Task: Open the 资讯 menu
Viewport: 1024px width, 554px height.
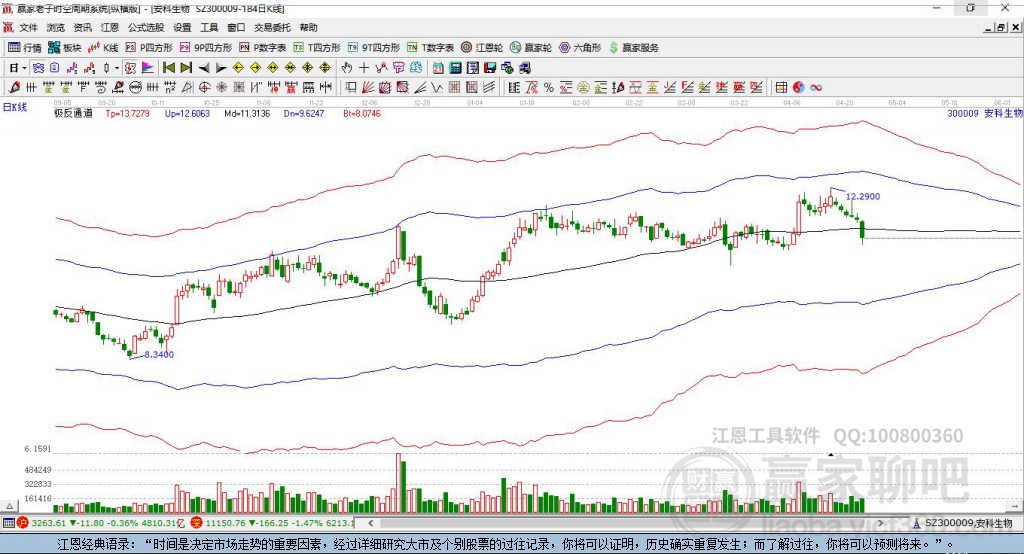Action: coord(82,27)
